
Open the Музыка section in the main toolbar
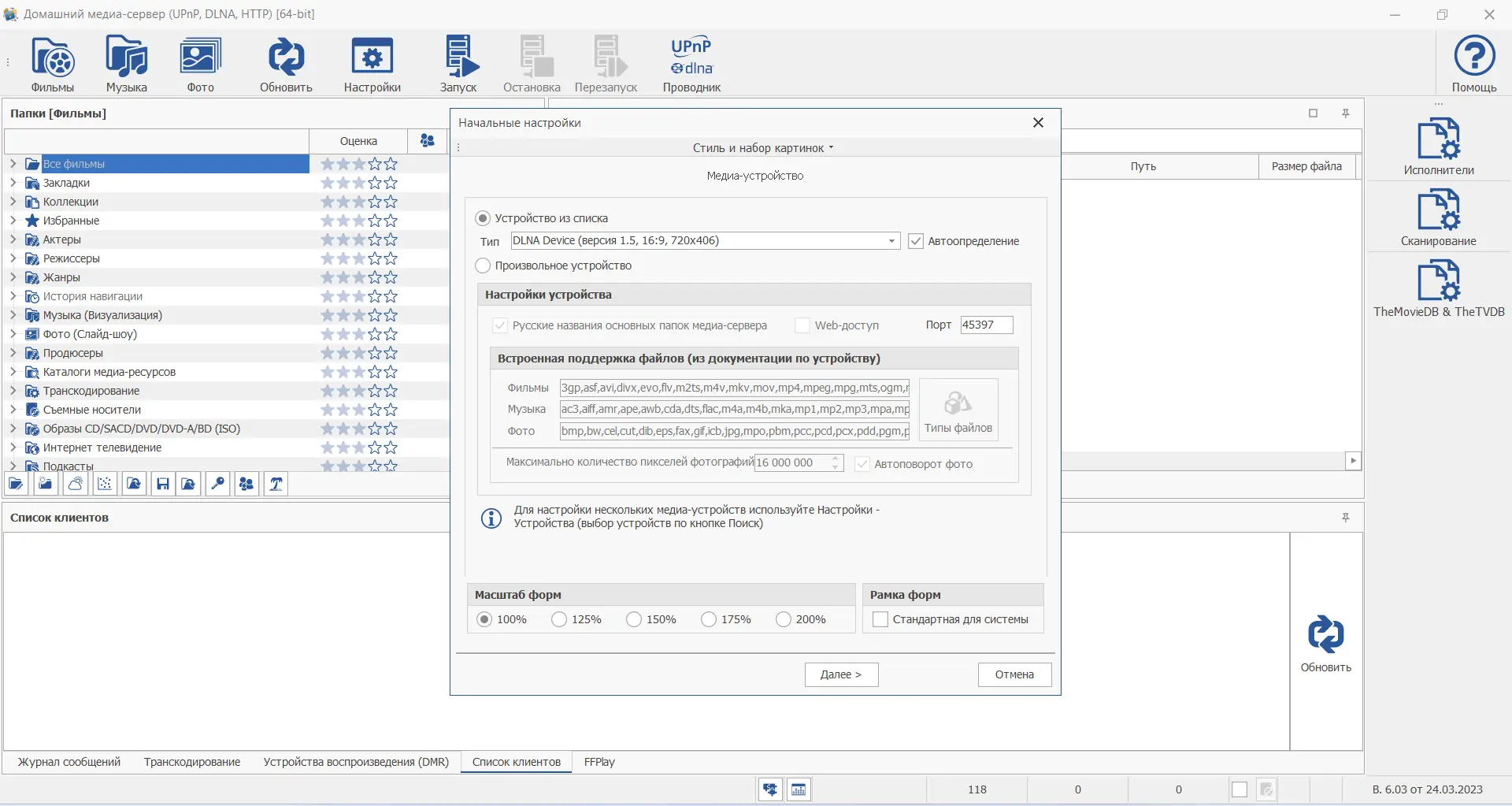(x=127, y=64)
